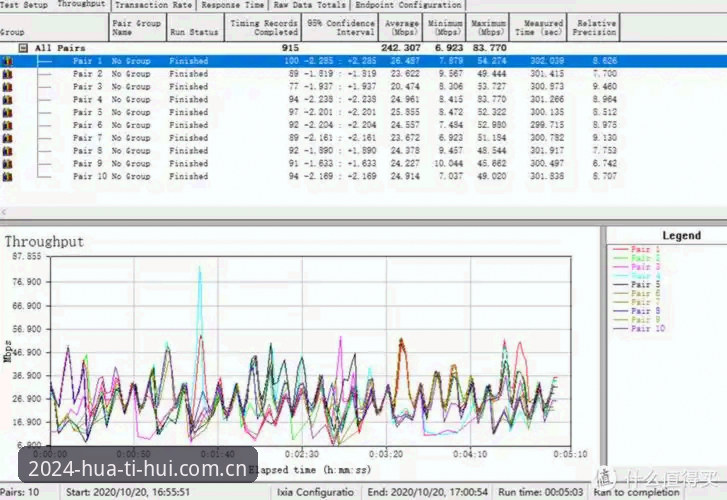Click Pair 8 legend entry

coord(637,311)
